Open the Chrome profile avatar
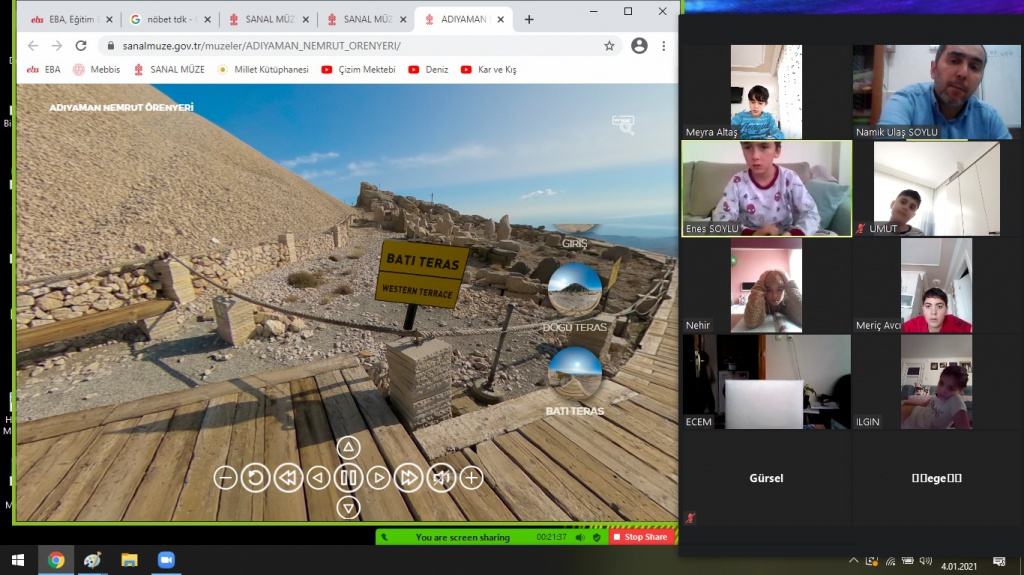 pos(639,46)
